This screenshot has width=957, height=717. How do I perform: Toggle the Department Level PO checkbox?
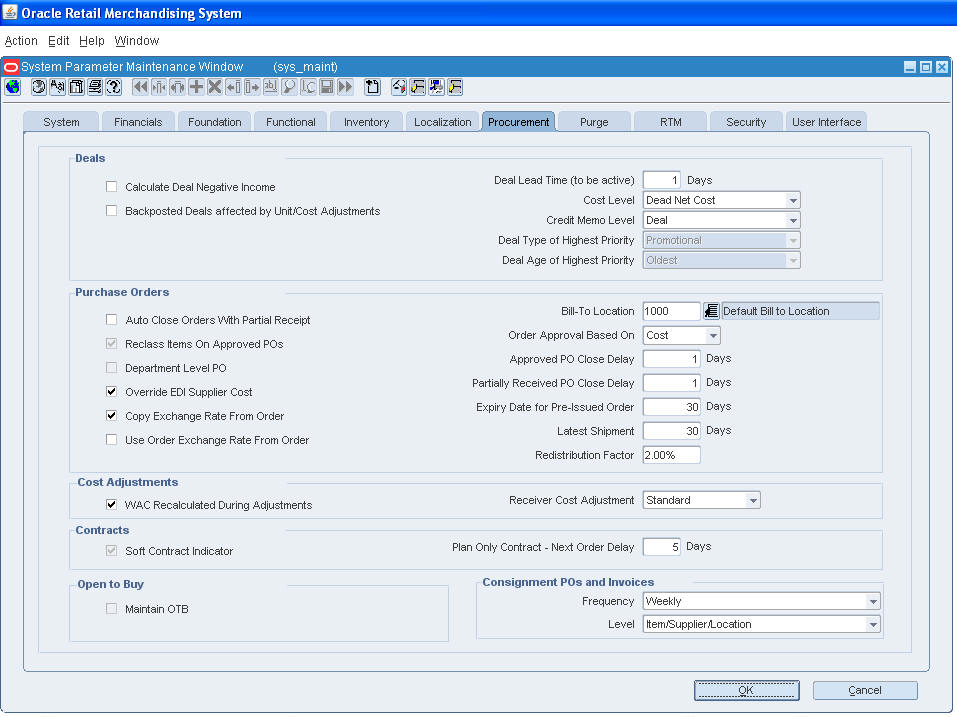tap(111, 367)
